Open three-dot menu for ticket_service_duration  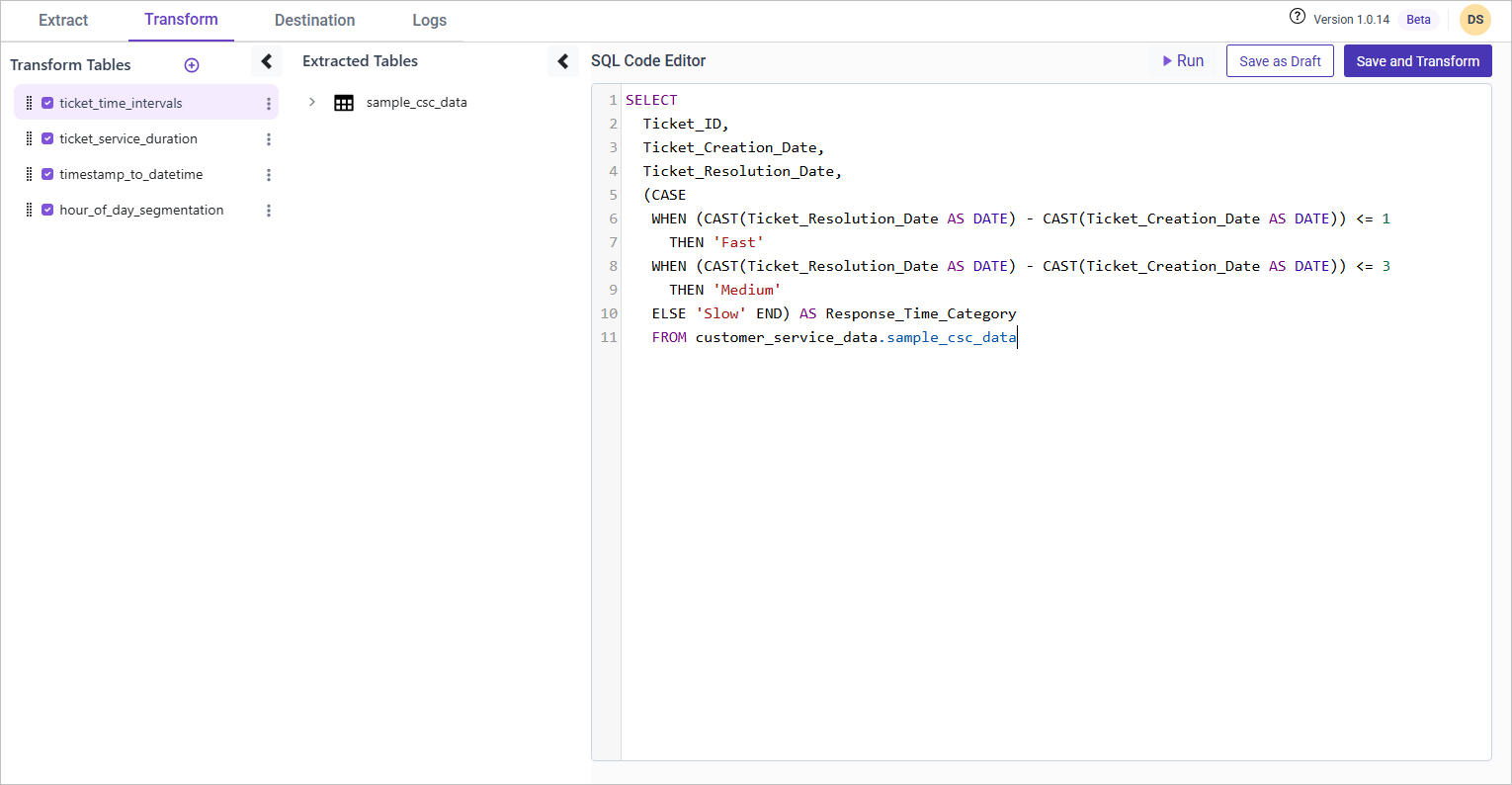tap(269, 139)
